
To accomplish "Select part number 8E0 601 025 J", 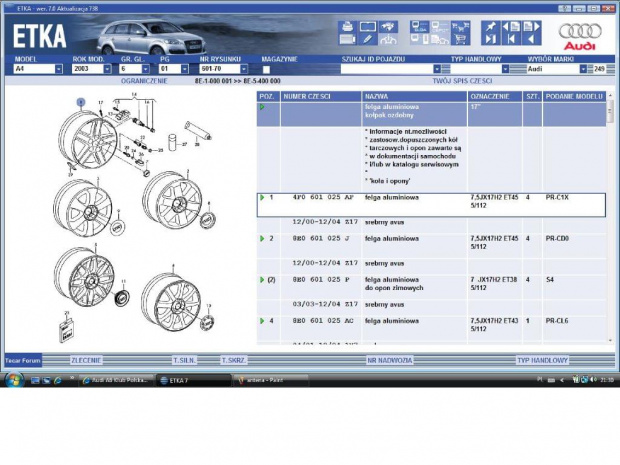I will [x=321, y=238].
